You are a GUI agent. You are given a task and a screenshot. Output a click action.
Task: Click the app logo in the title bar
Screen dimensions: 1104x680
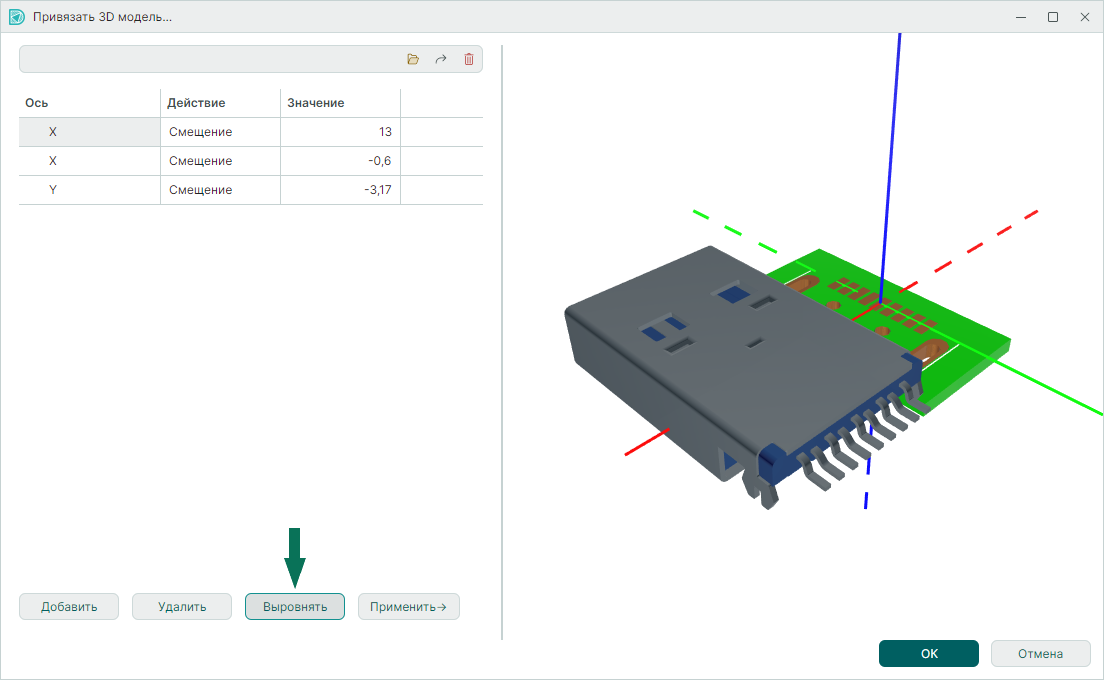pyautogui.click(x=16, y=17)
